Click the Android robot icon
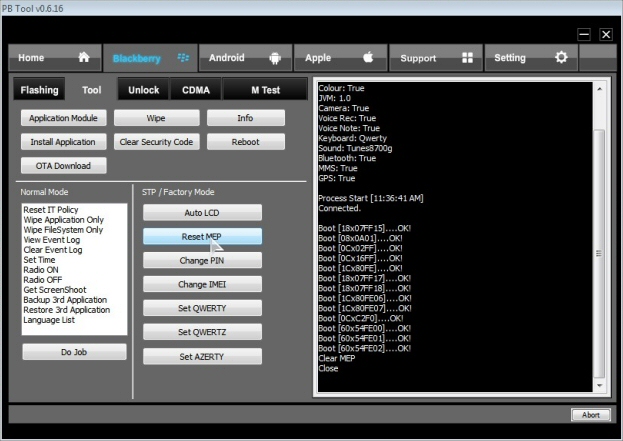This screenshot has height=441, width=623. pyautogui.click(x=275, y=58)
